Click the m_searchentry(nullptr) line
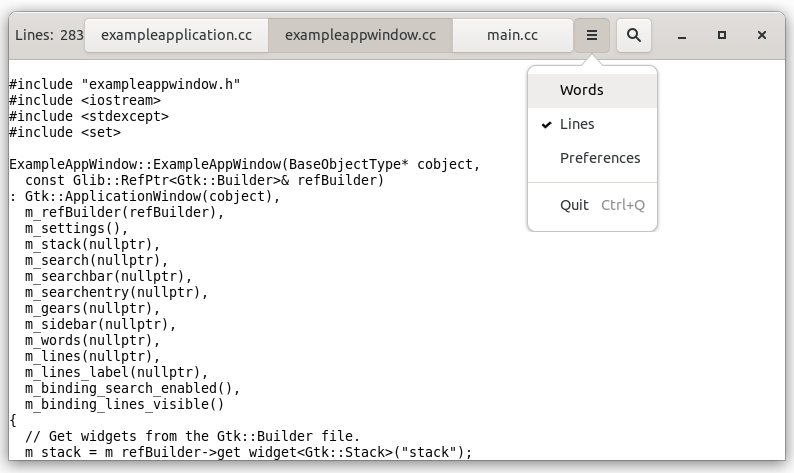Image resolution: width=794 pixels, height=473 pixels. 116,292
